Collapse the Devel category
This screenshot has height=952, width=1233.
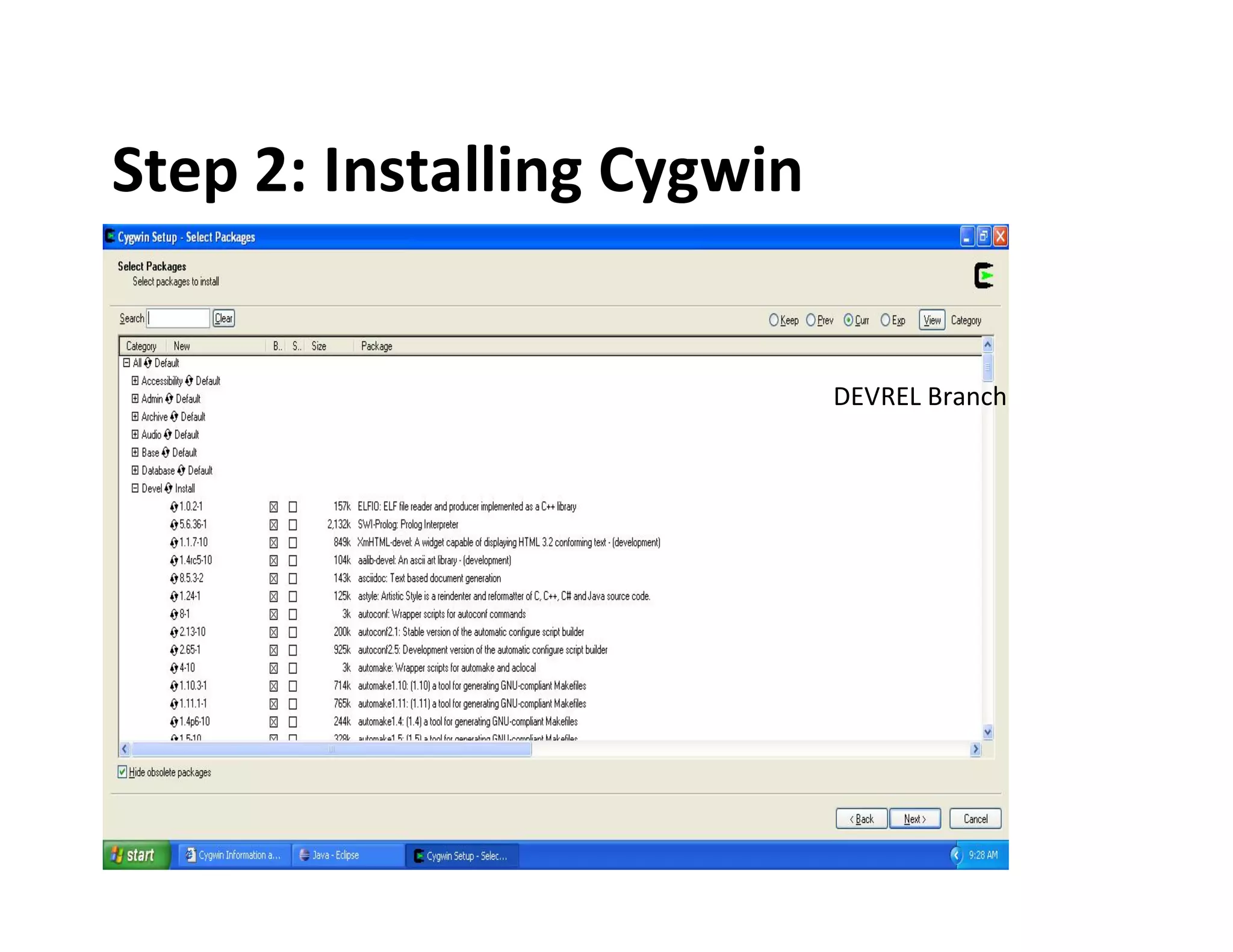point(135,488)
